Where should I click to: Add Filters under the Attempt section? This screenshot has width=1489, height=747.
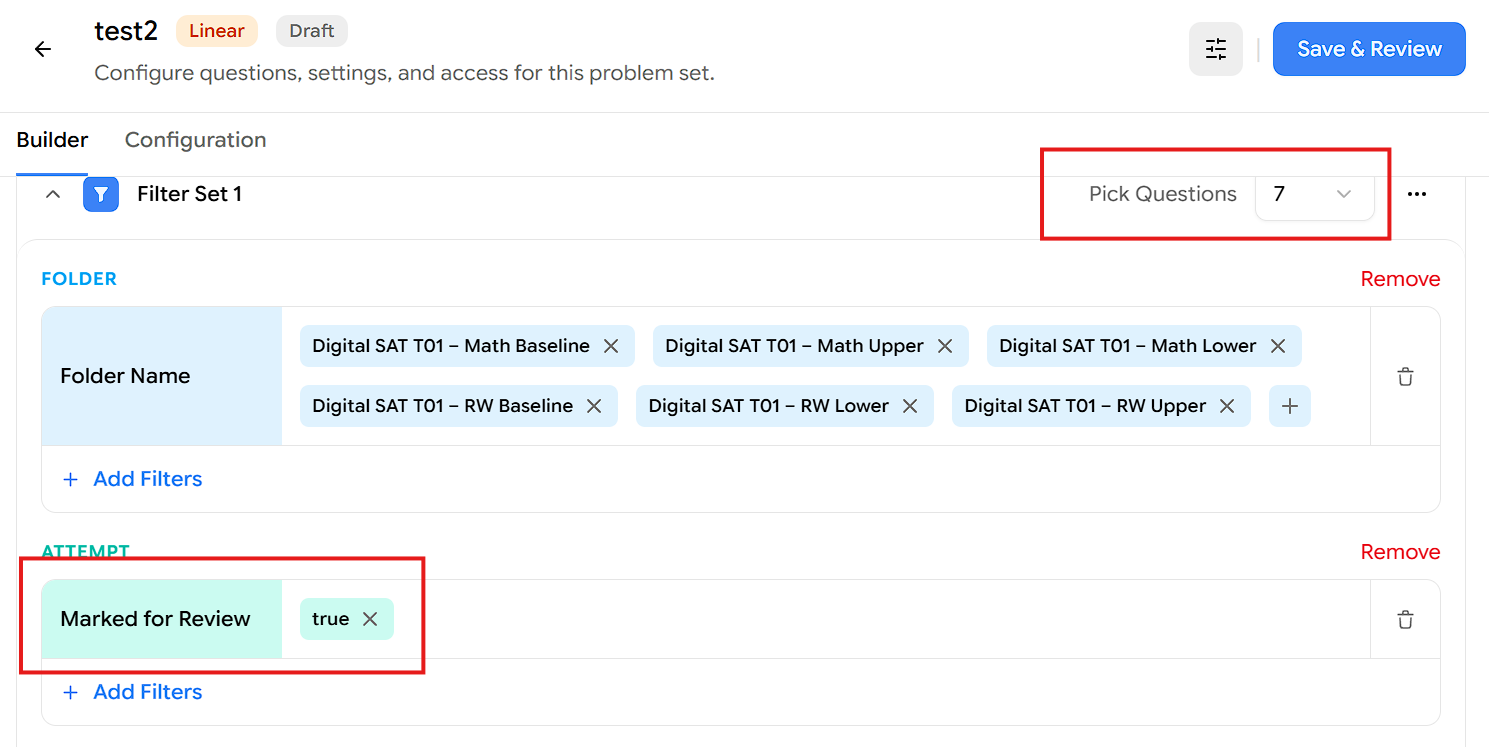[x=132, y=692]
